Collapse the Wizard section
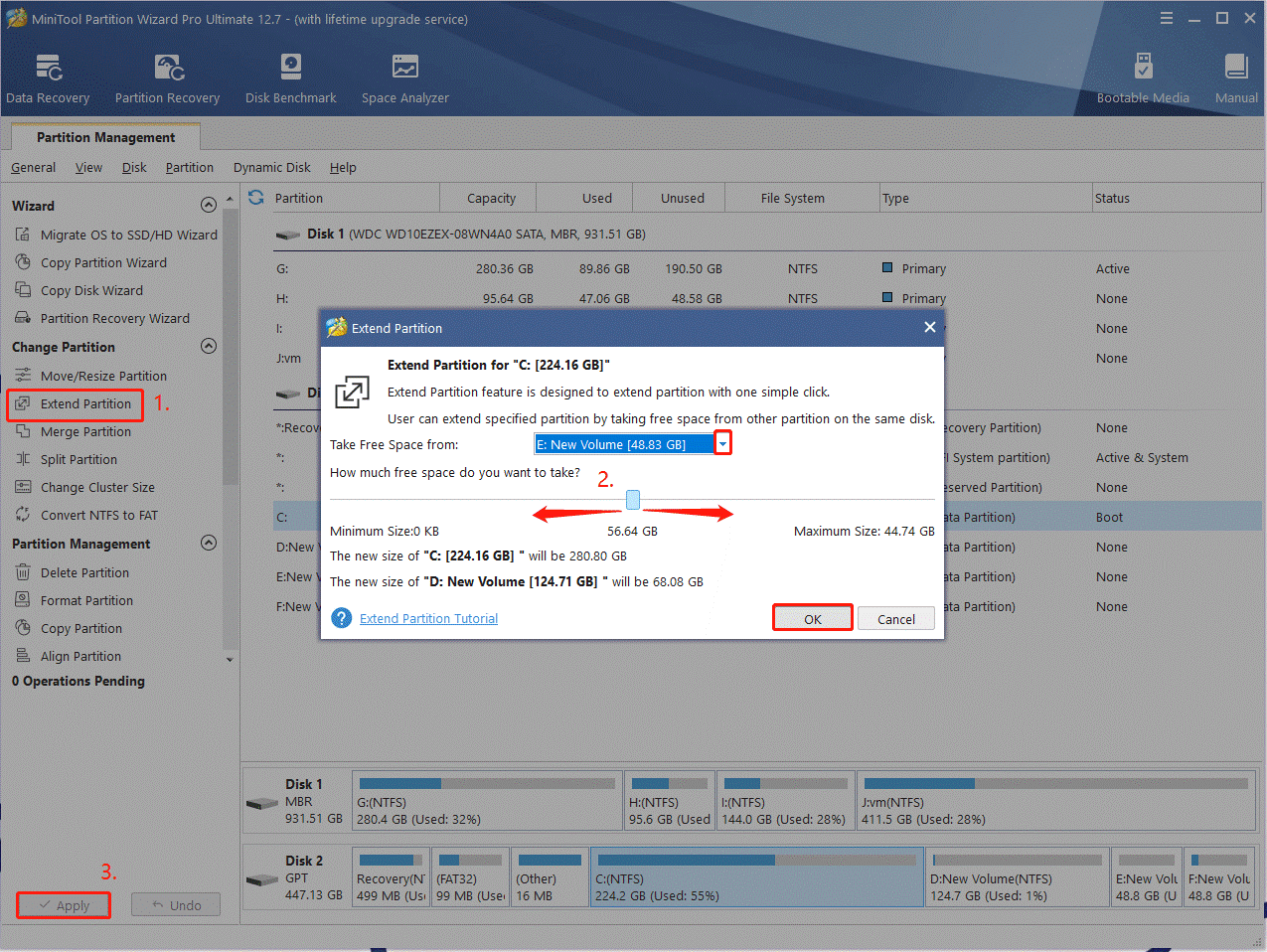 click(x=209, y=205)
